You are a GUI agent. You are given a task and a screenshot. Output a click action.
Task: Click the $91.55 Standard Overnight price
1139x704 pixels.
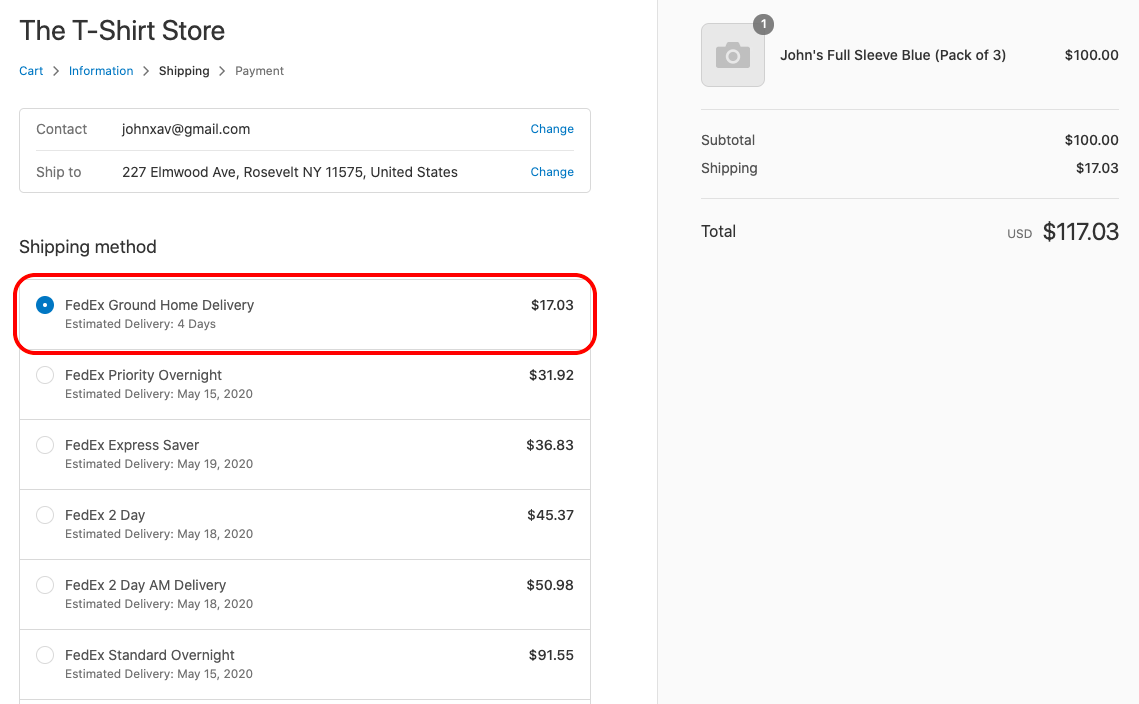[551, 655]
